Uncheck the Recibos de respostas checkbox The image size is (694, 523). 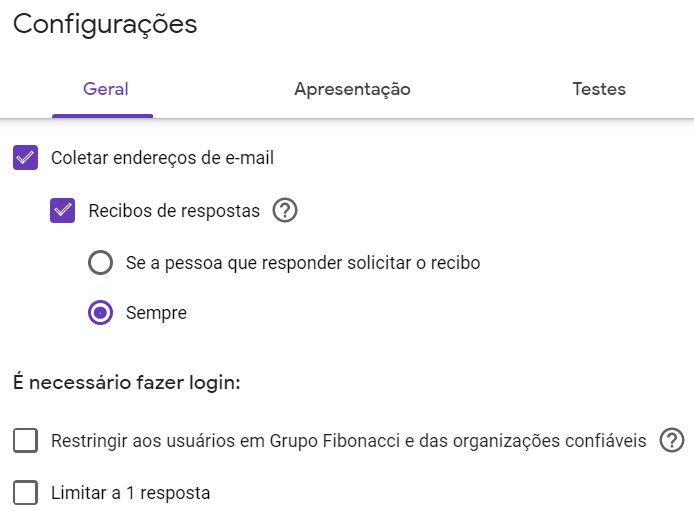click(x=63, y=211)
